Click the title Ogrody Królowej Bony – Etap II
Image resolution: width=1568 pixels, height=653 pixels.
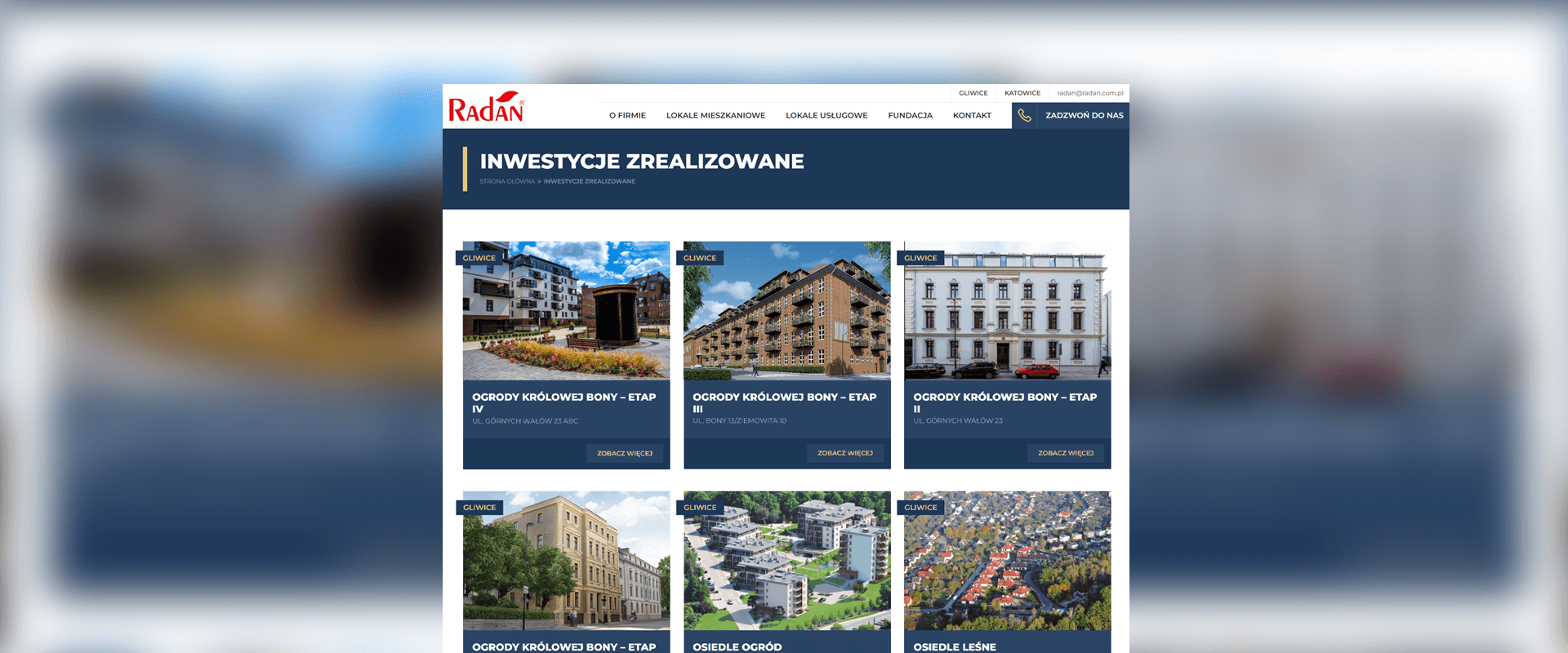coord(1004,402)
